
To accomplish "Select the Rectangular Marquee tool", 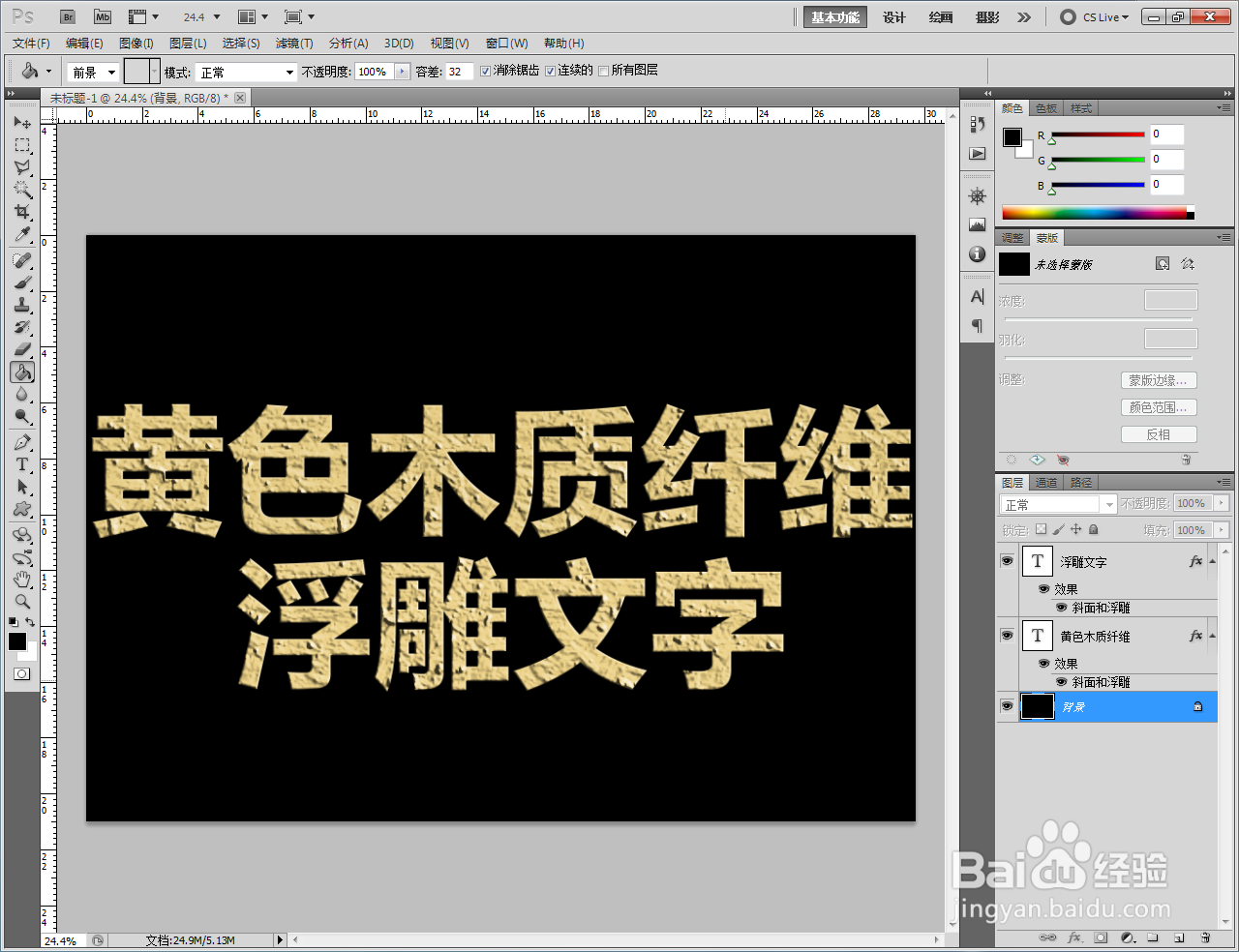I will (x=22, y=145).
